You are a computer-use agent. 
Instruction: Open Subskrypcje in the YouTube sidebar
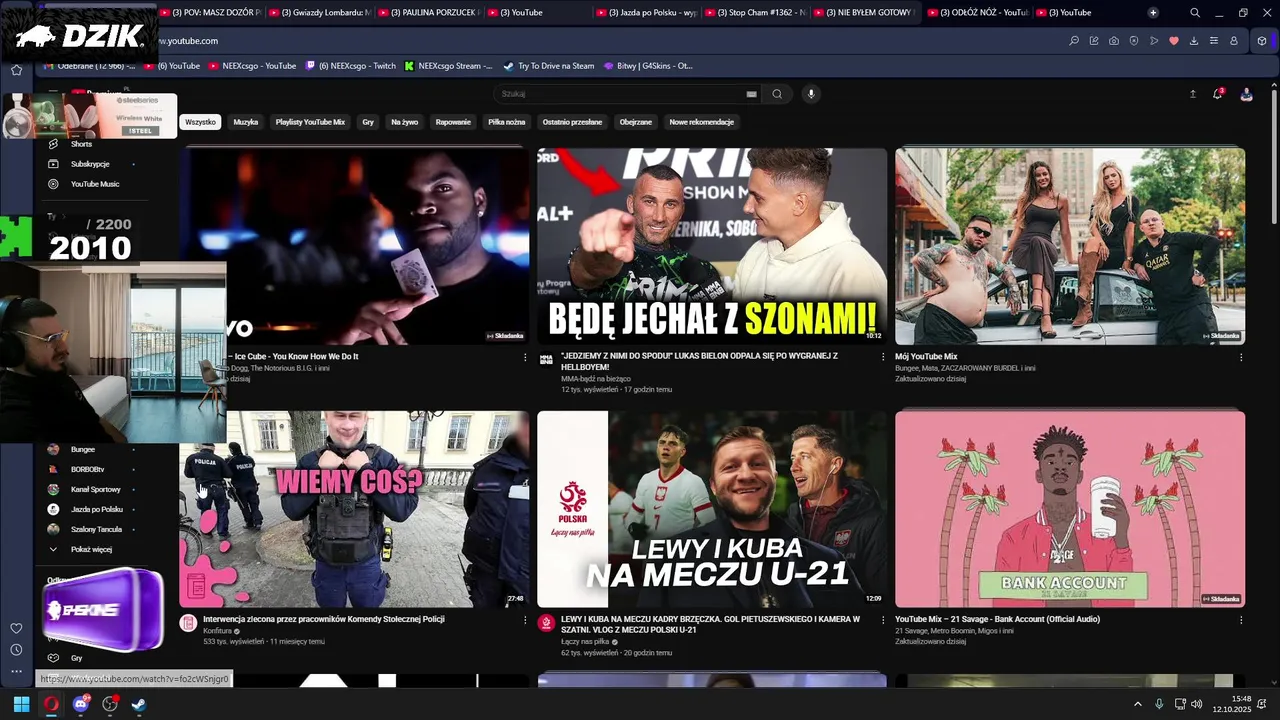91,164
